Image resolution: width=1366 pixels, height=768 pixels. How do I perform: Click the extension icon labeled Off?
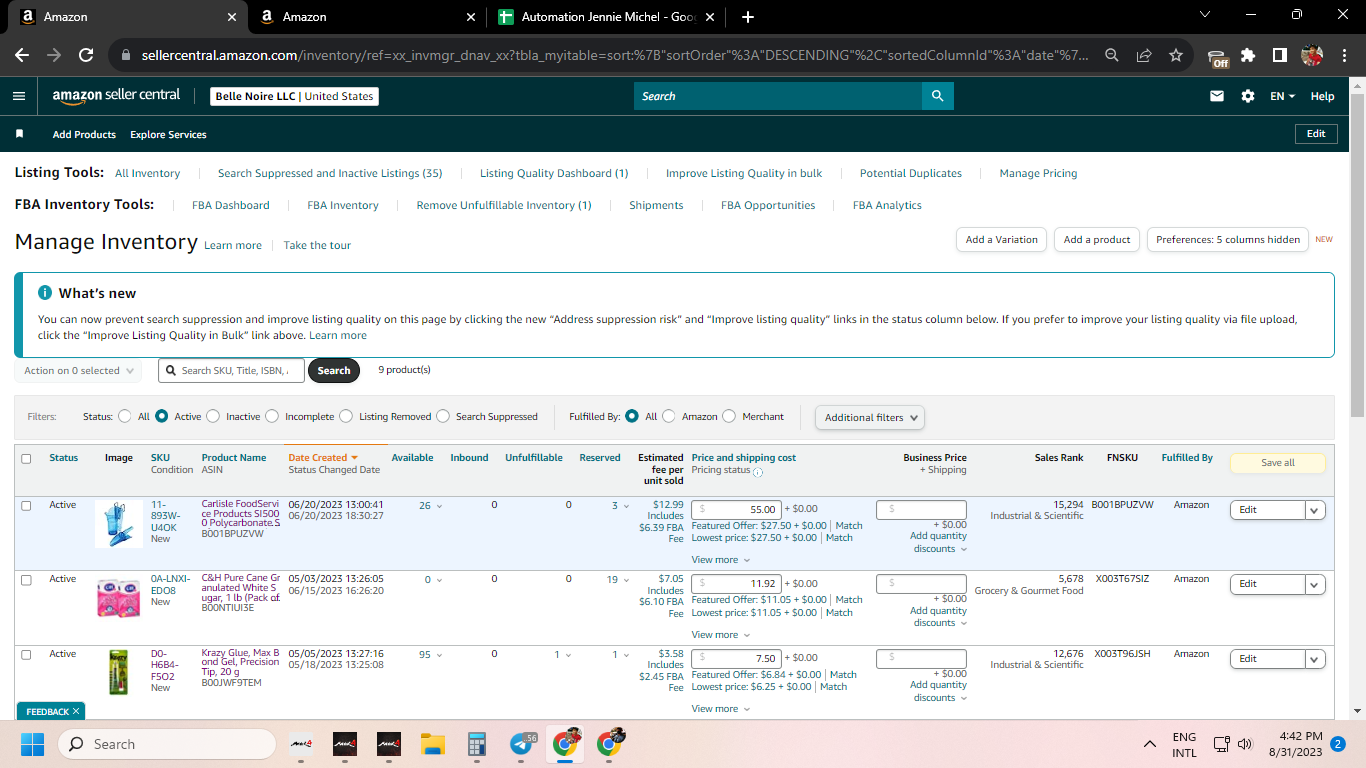tap(1217, 57)
